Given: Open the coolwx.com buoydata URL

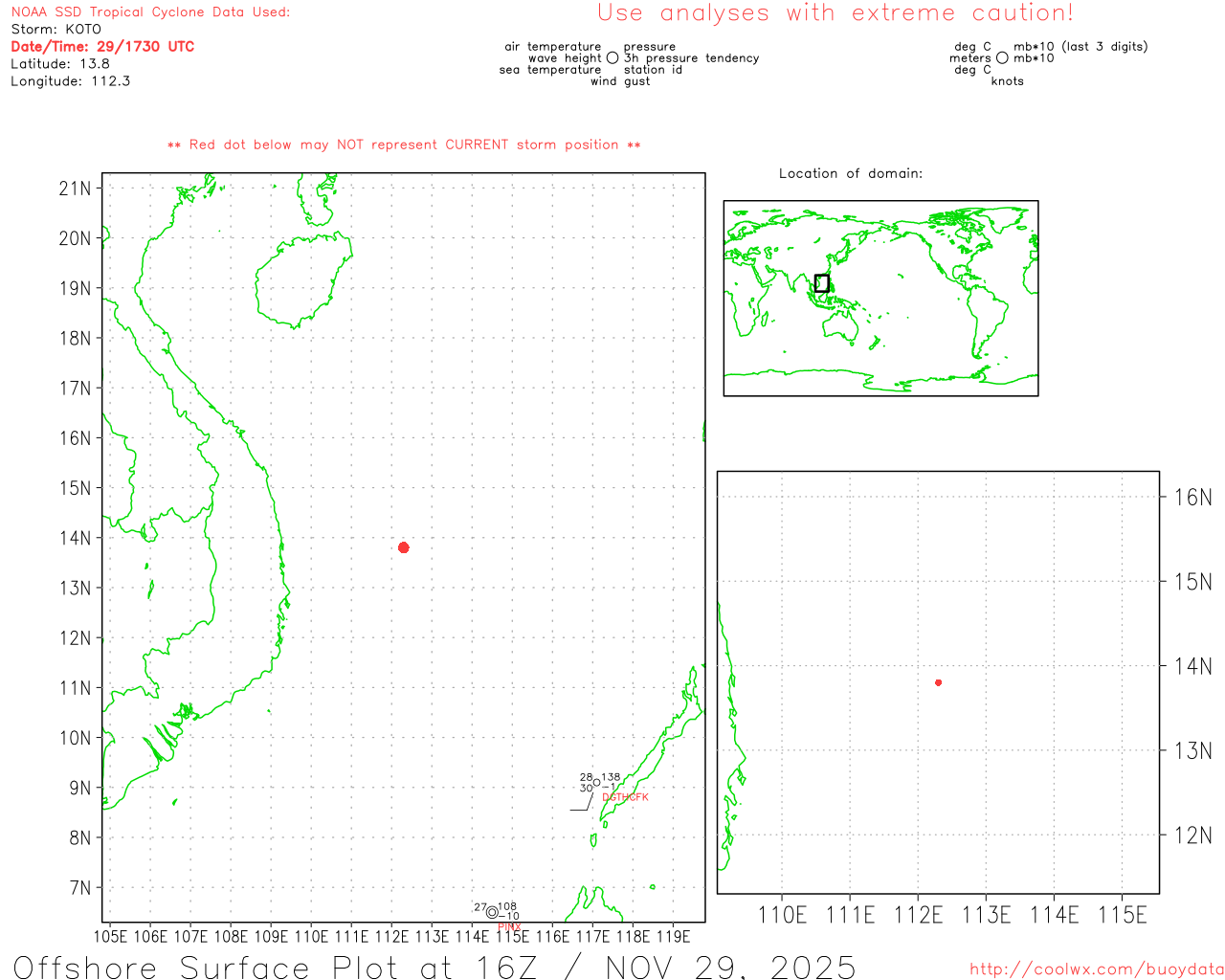Looking at the screenshot, I should point(1096,969).
